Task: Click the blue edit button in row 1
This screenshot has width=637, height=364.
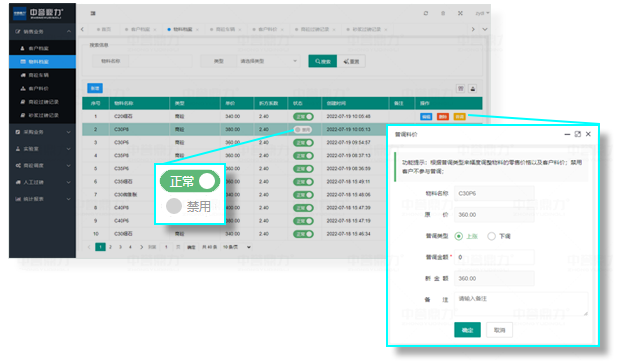Action: tap(426, 117)
